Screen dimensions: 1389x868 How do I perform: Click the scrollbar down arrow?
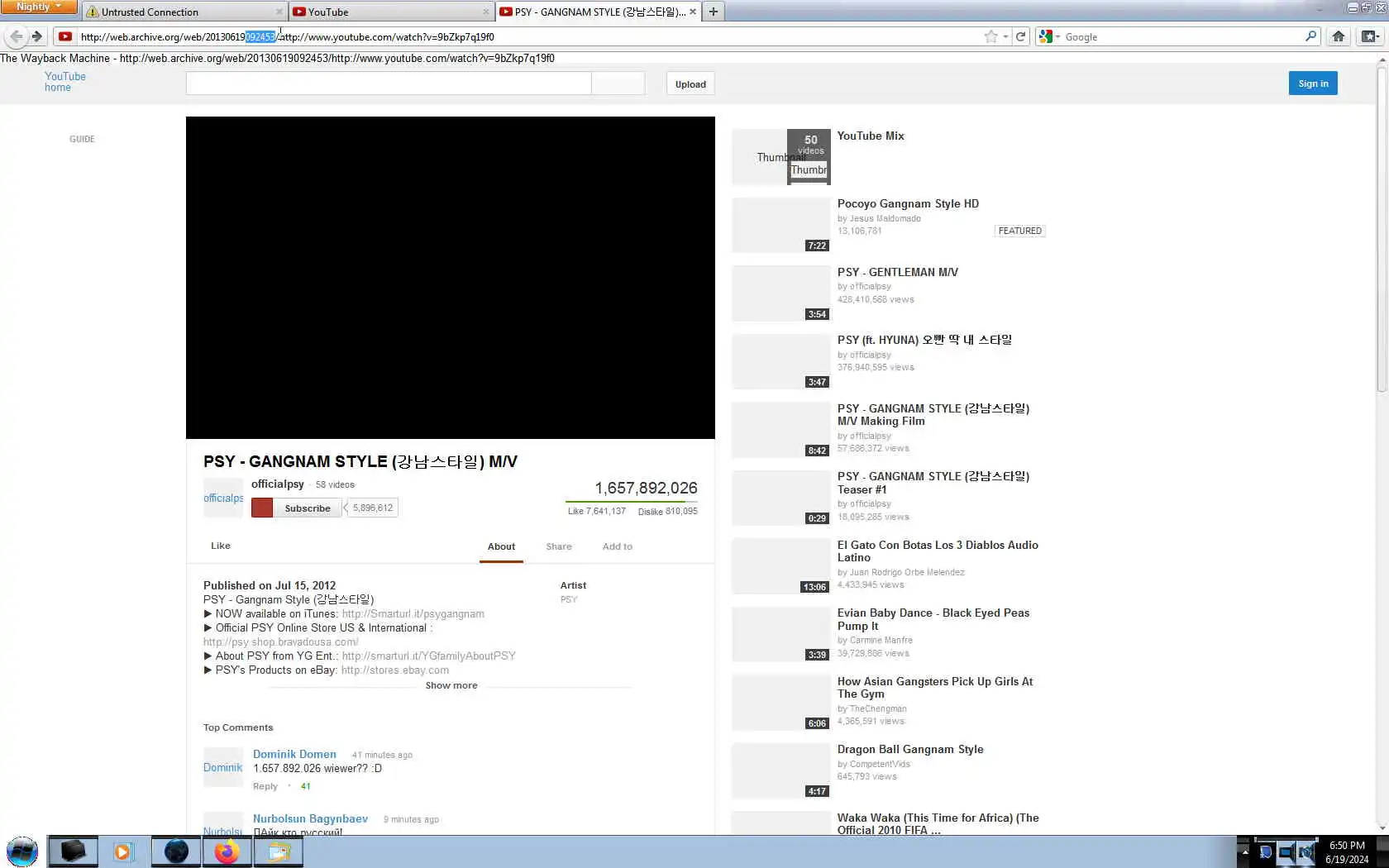(1382, 827)
